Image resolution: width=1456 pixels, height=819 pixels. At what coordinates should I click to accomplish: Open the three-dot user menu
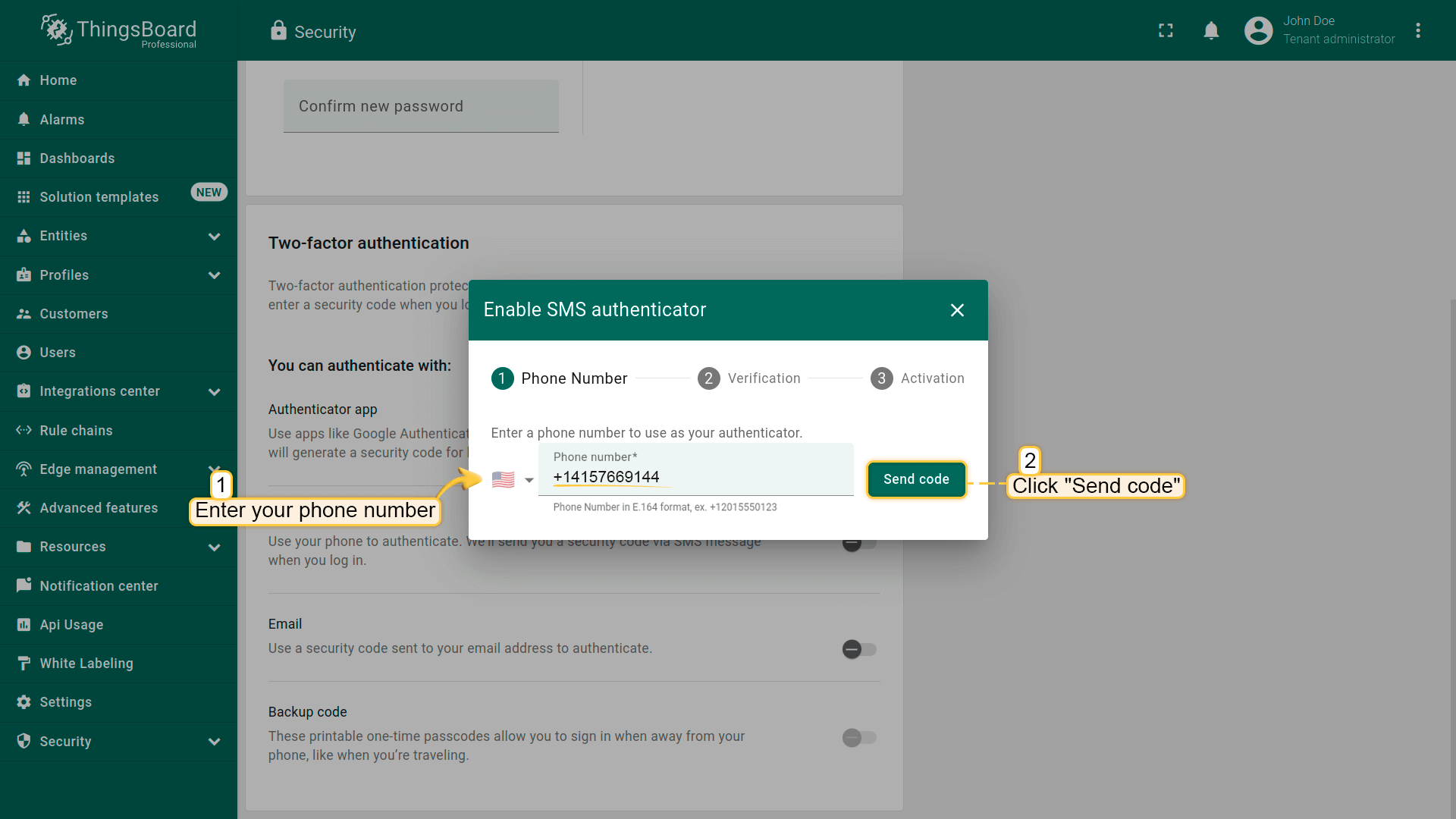tap(1417, 30)
